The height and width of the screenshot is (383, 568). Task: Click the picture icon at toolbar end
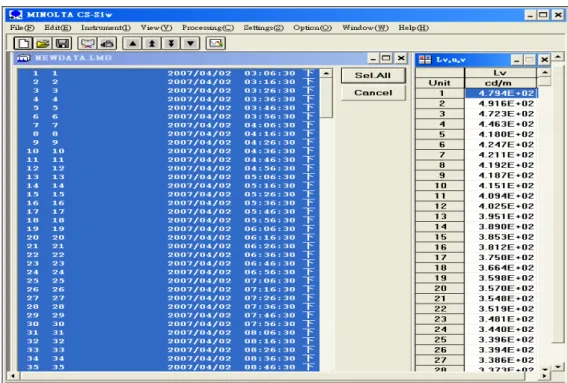216,43
